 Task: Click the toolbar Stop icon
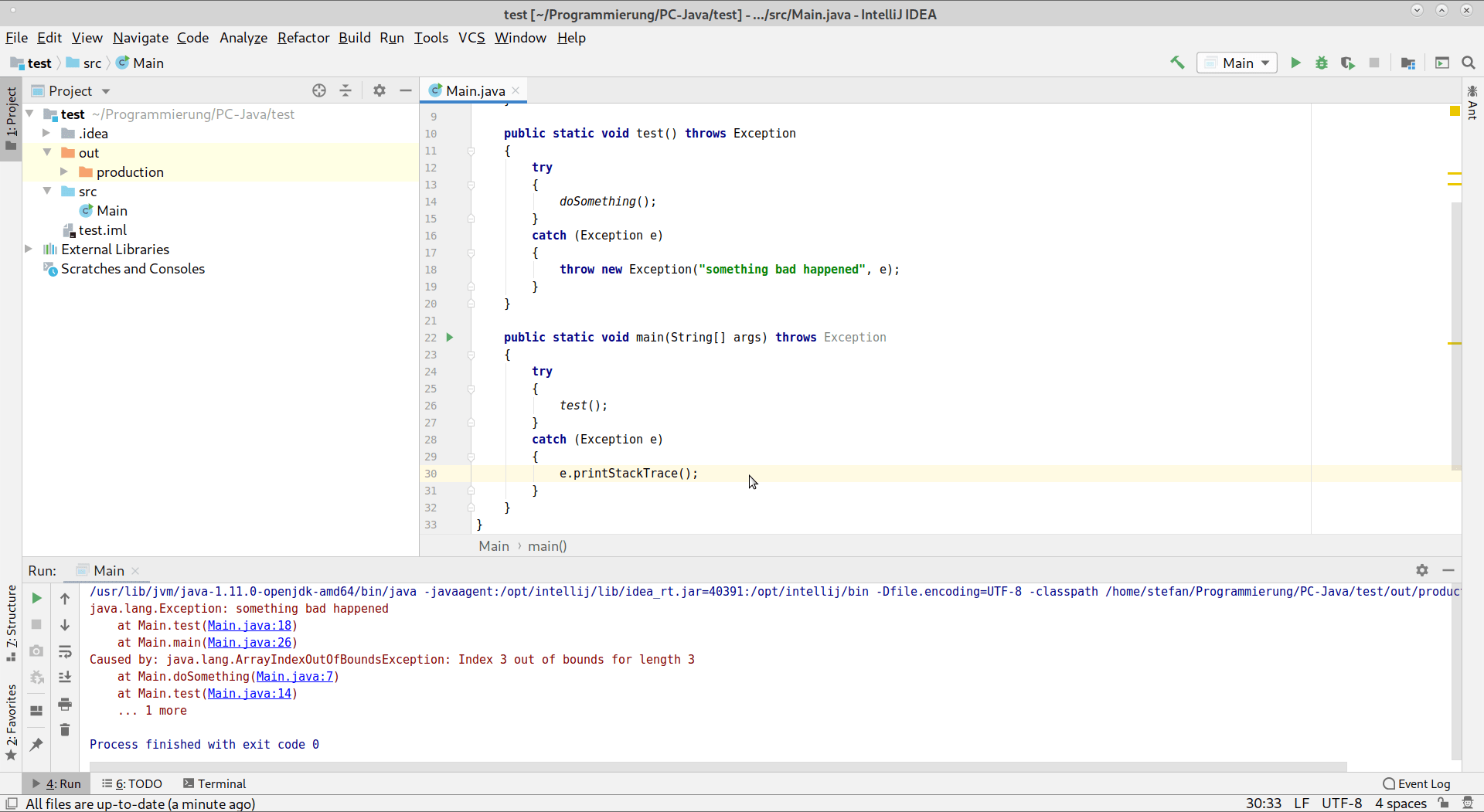tap(1374, 63)
